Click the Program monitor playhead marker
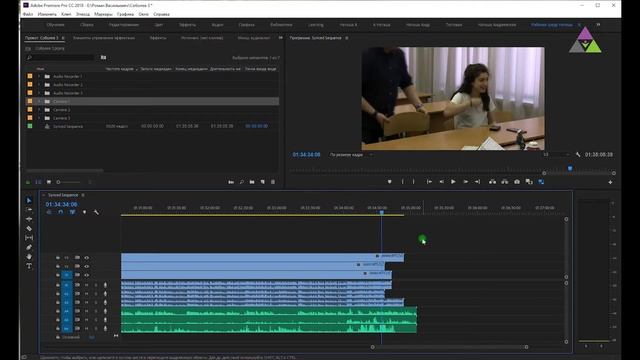The width and height of the screenshot is (640, 360). (x=570, y=168)
